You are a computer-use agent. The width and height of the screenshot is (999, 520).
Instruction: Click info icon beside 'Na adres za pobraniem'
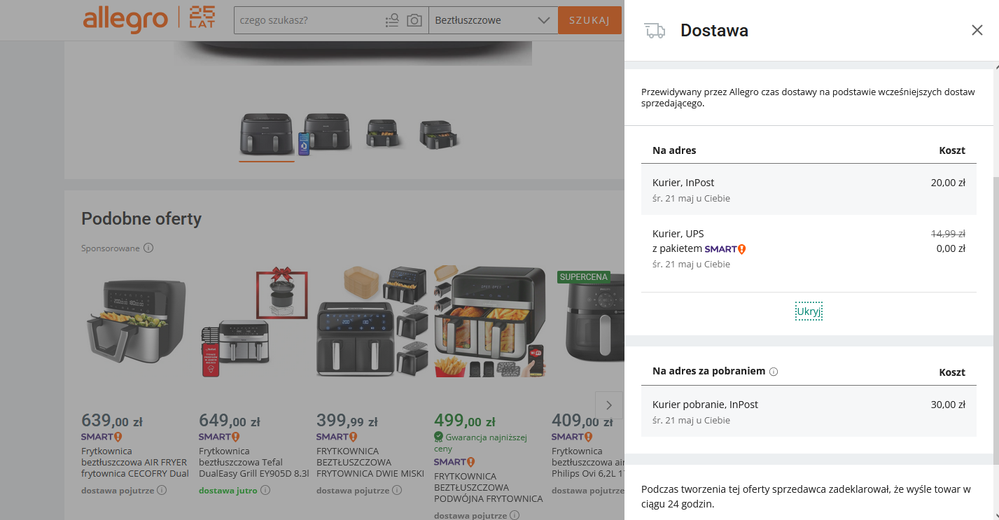coord(773,372)
